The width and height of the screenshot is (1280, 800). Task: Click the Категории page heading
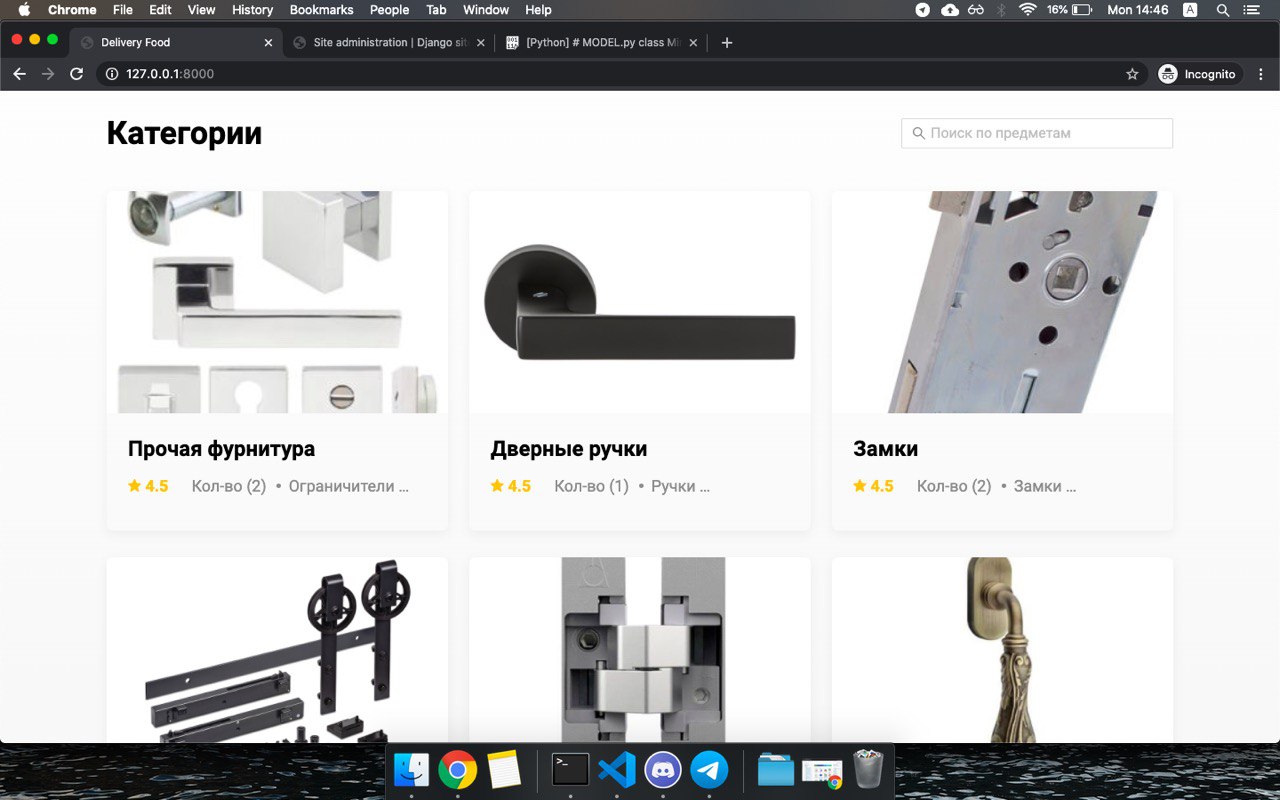(184, 133)
